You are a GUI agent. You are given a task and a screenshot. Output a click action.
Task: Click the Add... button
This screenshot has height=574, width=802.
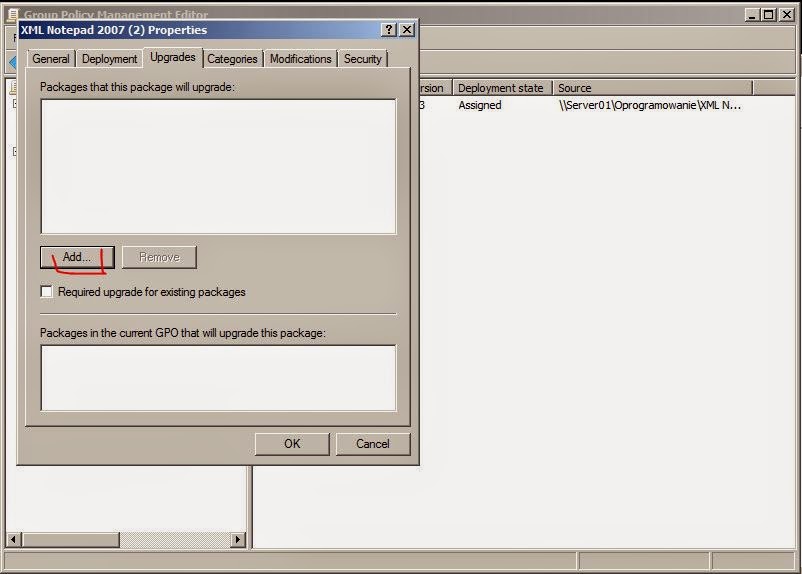[77, 257]
